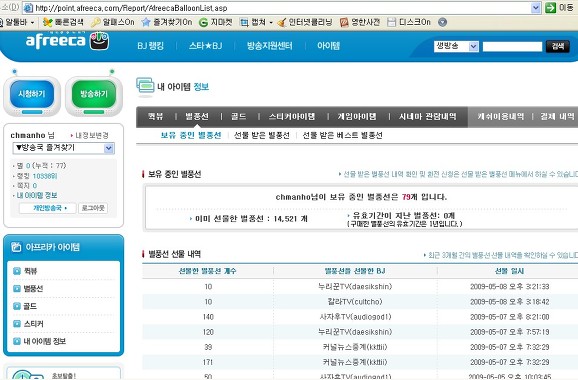Click 내 아이템 정보 heading icon
This screenshot has height=380, width=578.
(x=145, y=87)
